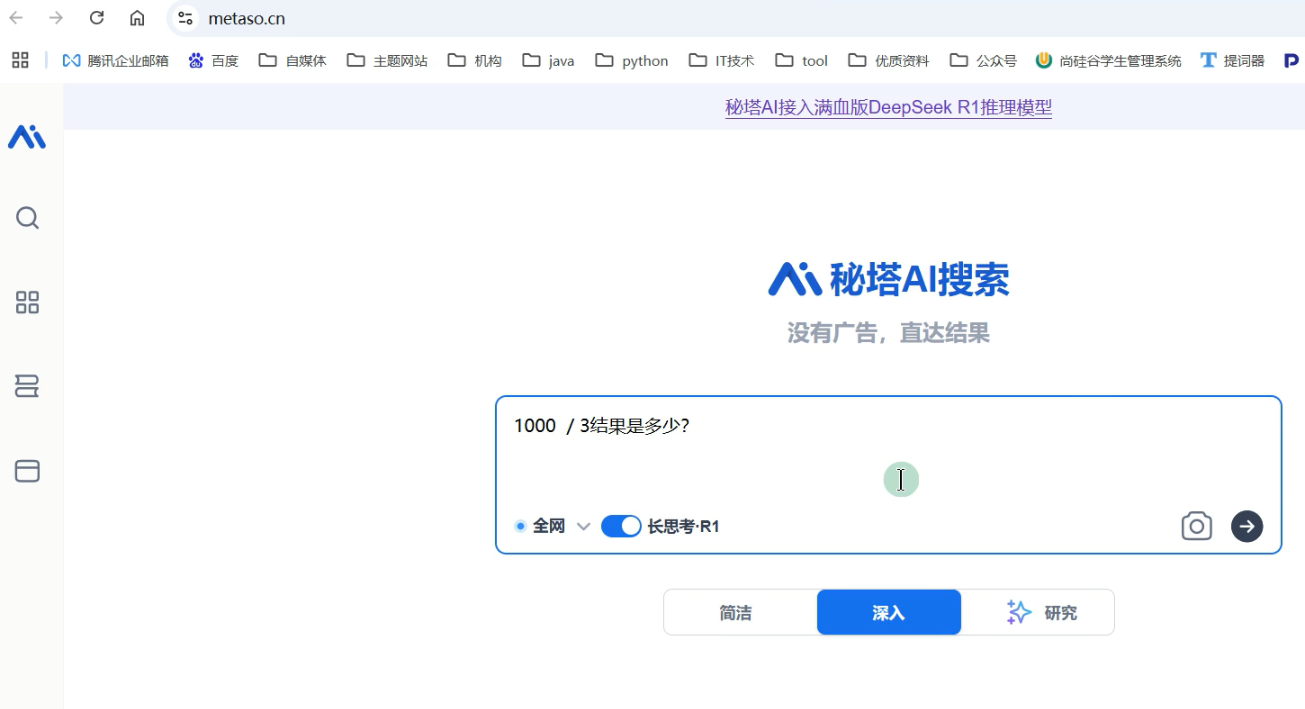Viewport: 1305px width, 709px height.
Task: Toggle the 长思考·R1 switch
Action: click(x=621, y=526)
